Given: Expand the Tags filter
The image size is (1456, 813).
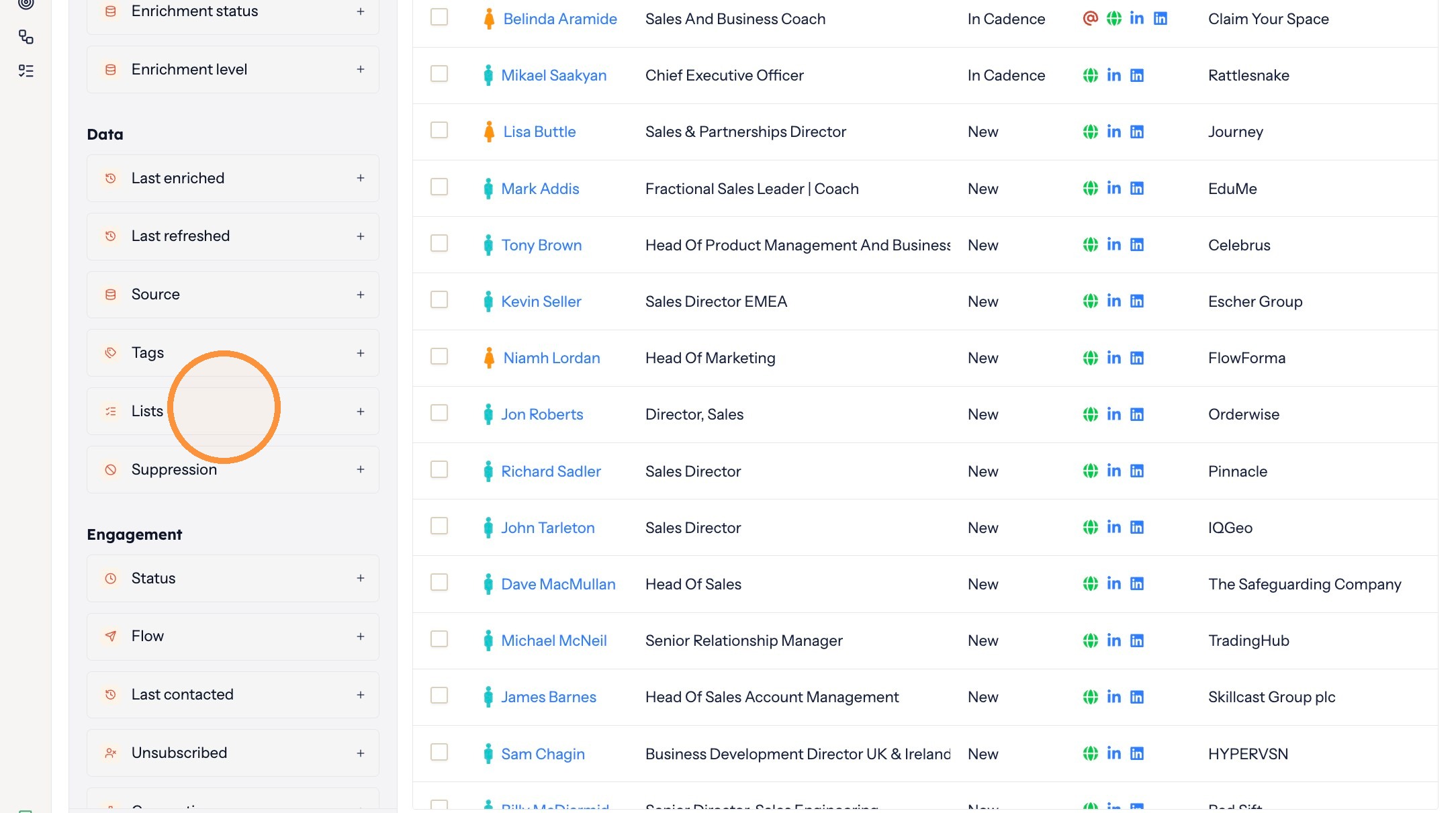Looking at the screenshot, I should pyautogui.click(x=361, y=353).
